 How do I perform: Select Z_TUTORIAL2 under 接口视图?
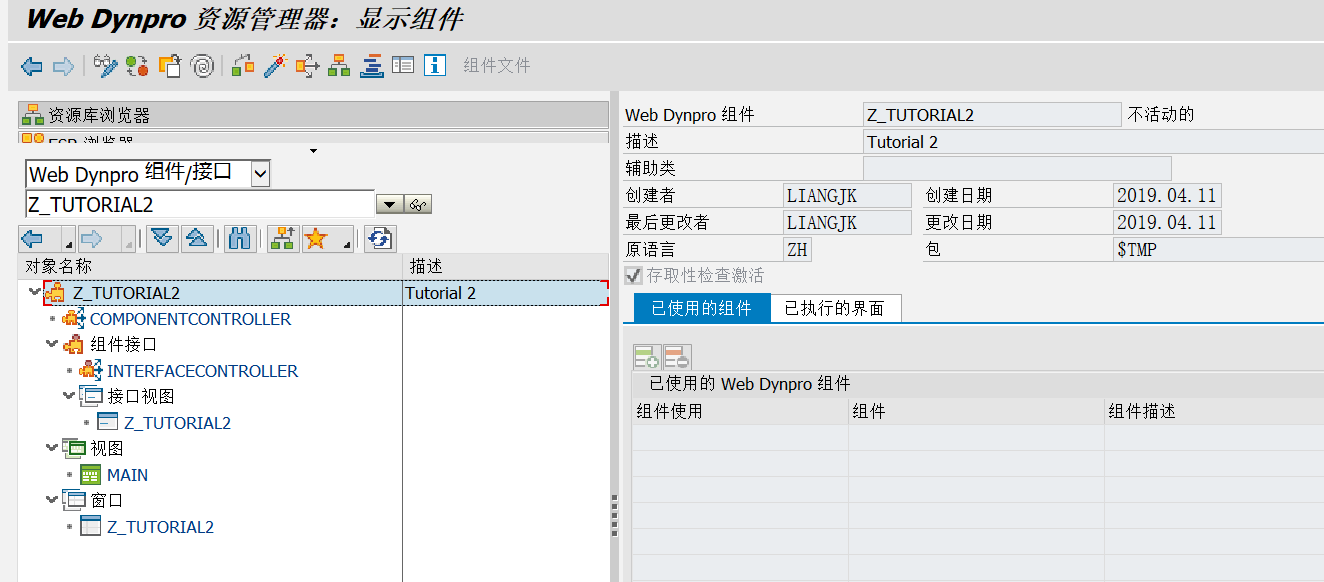coord(177,423)
